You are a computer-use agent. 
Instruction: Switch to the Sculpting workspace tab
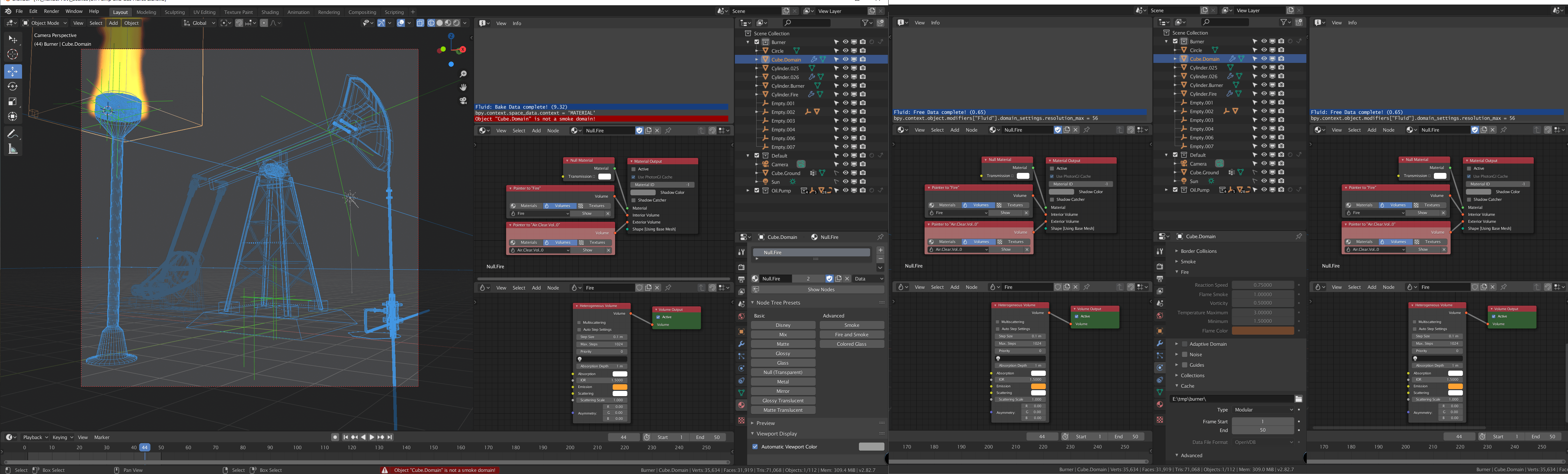click(x=175, y=12)
